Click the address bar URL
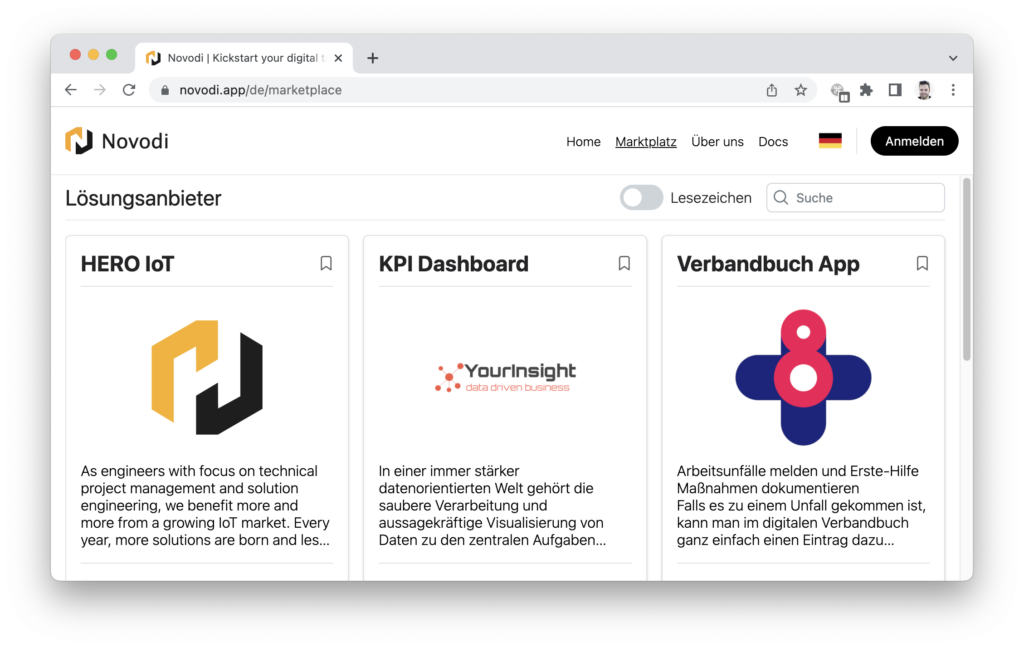The height and width of the screenshot is (648, 1024). tap(261, 90)
